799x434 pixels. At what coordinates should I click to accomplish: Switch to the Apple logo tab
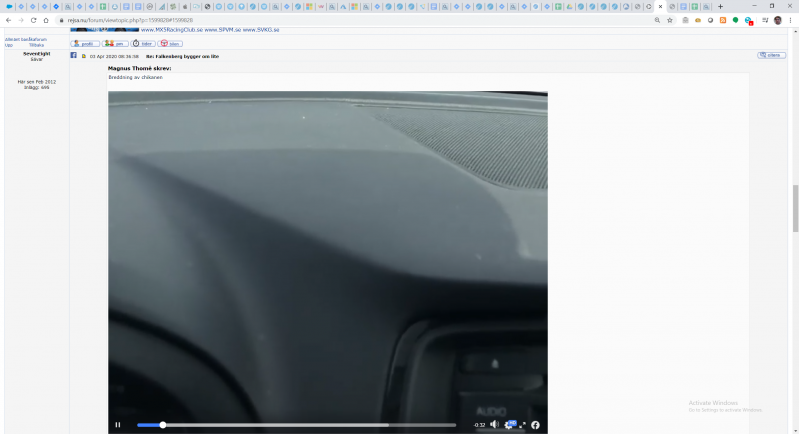[185, 7]
